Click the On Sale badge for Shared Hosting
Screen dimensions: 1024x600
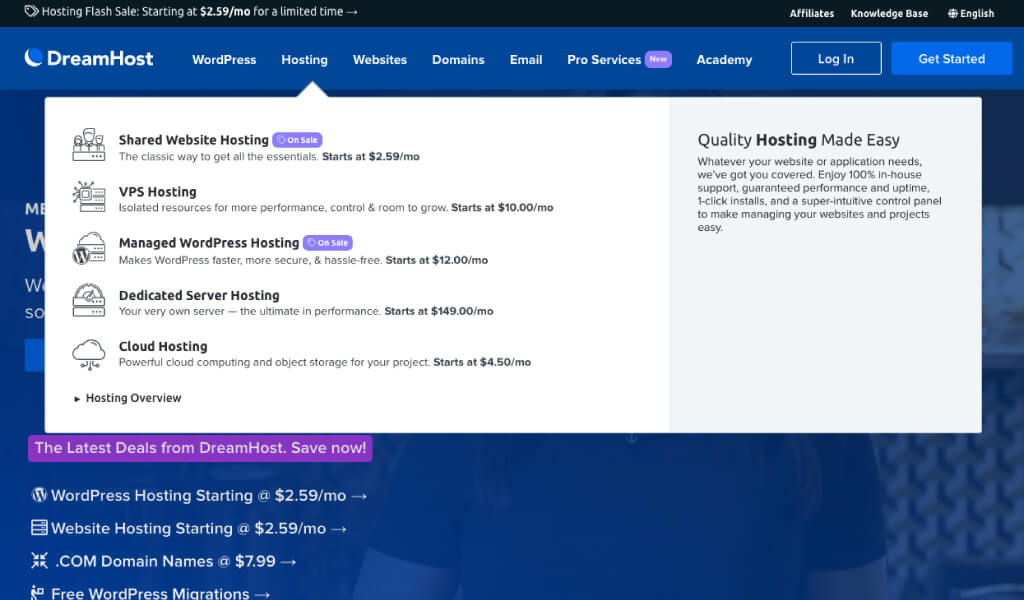pyautogui.click(x=297, y=140)
